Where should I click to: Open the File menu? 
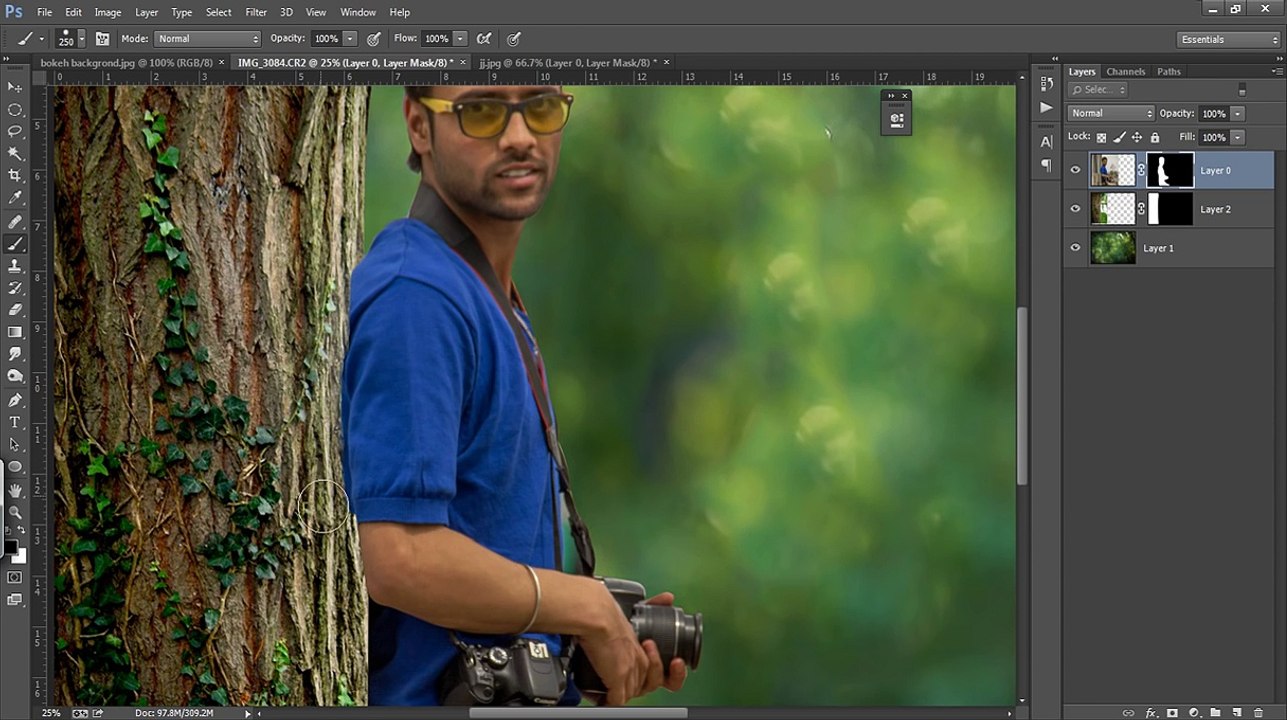(x=45, y=12)
